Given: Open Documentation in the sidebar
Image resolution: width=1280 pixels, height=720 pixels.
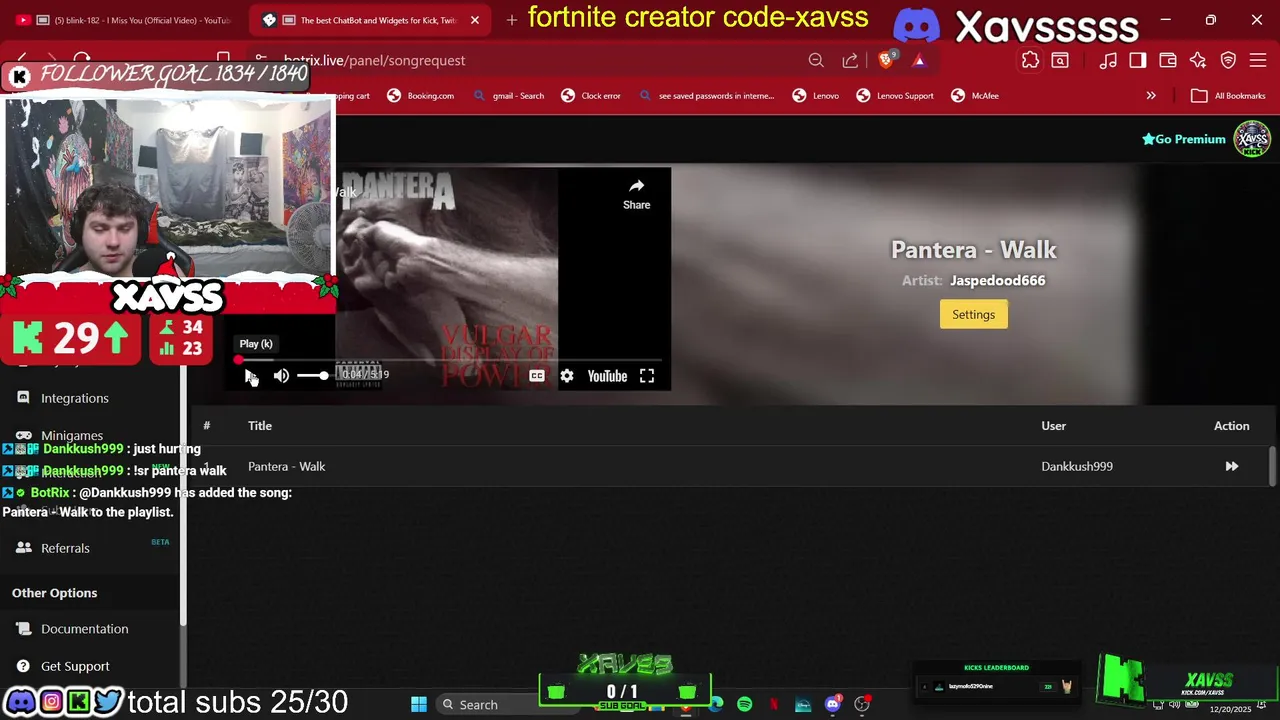Looking at the screenshot, I should coord(84,629).
